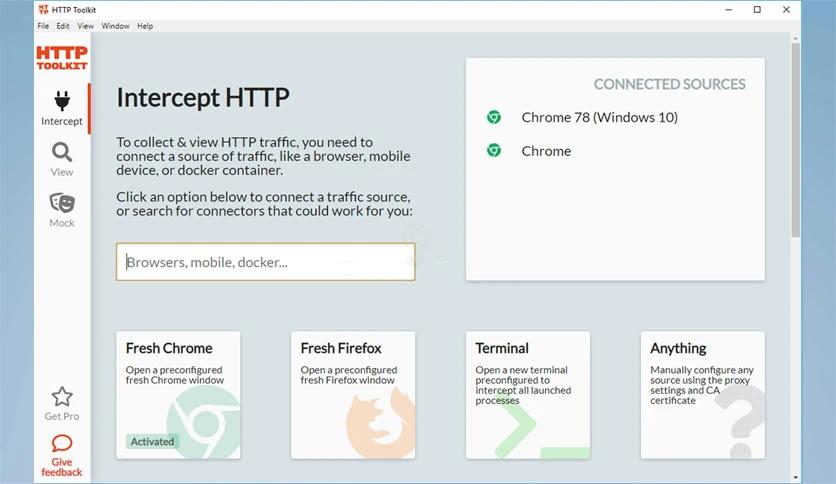The height and width of the screenshot is (484, 836).
Task: Open the View menu in menu bar
Action: tap(86, 26)
